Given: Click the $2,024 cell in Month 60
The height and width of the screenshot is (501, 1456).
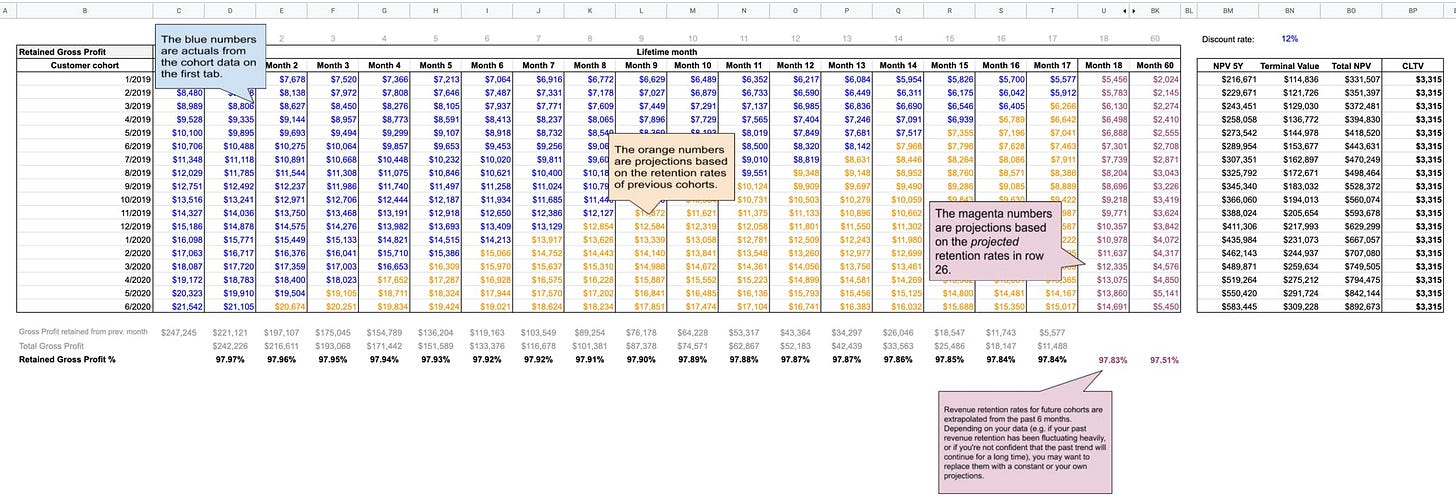Looking at the screenshot, I should tap(1166, 78).
